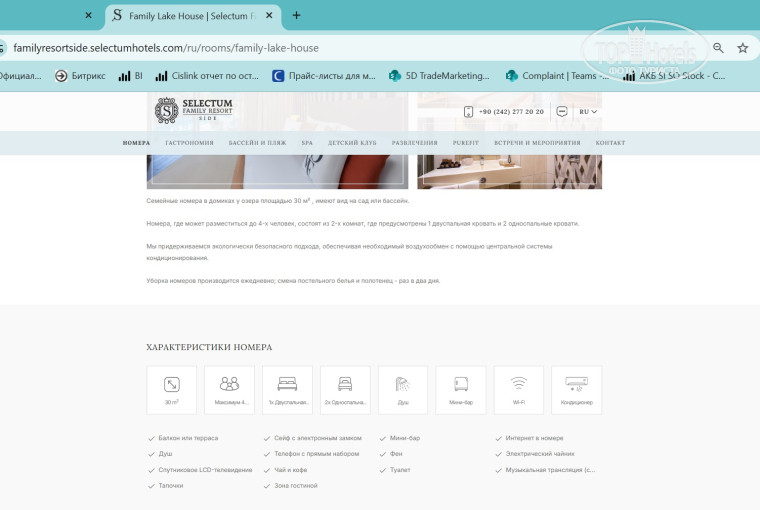760x510 pixels.
Task: Click the Мини-бар feature icon
Action: [x=461, y=390]
